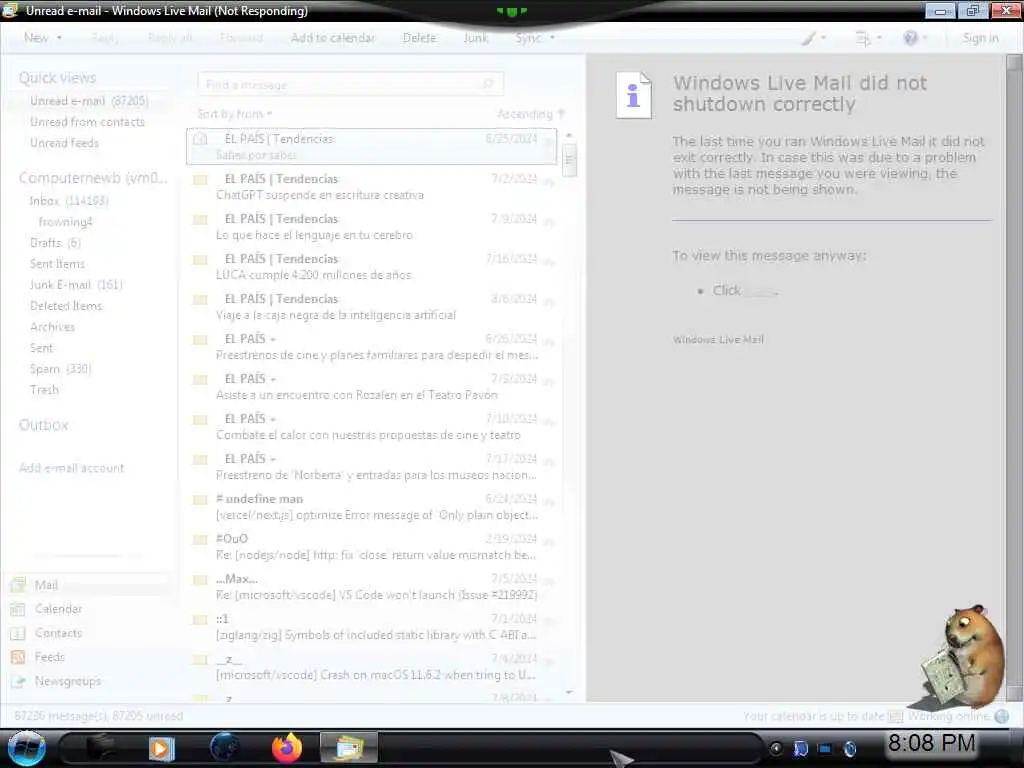This screenshot has height=768, width=1024.
Task: Expand EL PAÍS conversation 'Preestreno de Norberta'
Action: [273, 460]
